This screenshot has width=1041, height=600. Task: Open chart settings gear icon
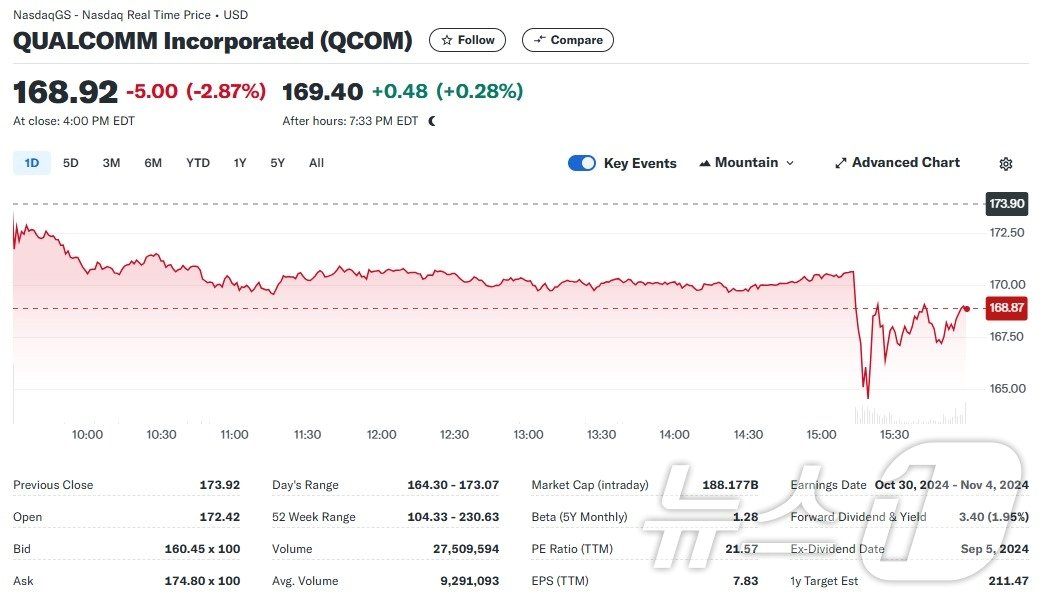pyautogui.click(x=1006, y=164)
